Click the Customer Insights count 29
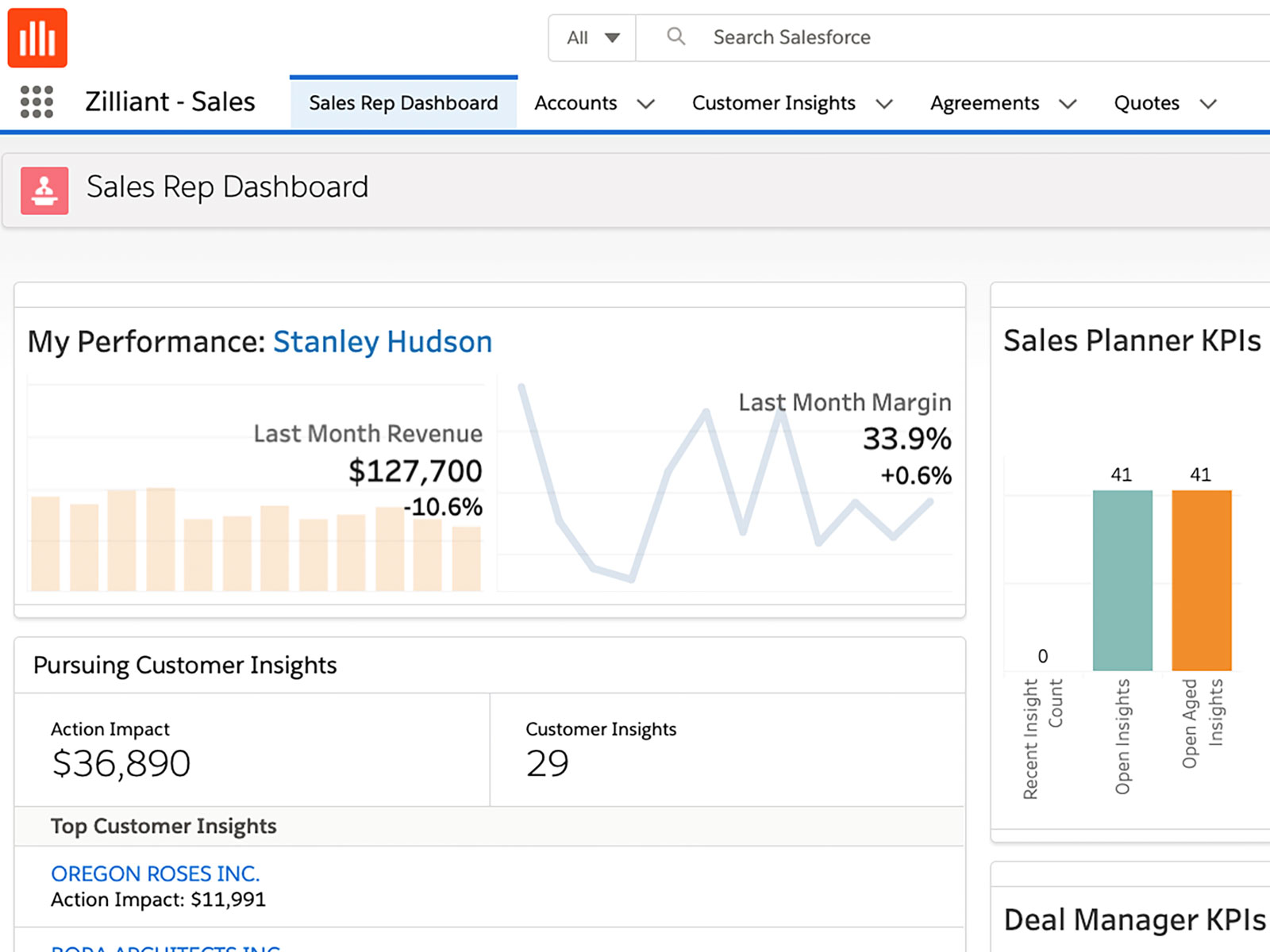Viewport: 1270px width, 952px height. point(548,763)
